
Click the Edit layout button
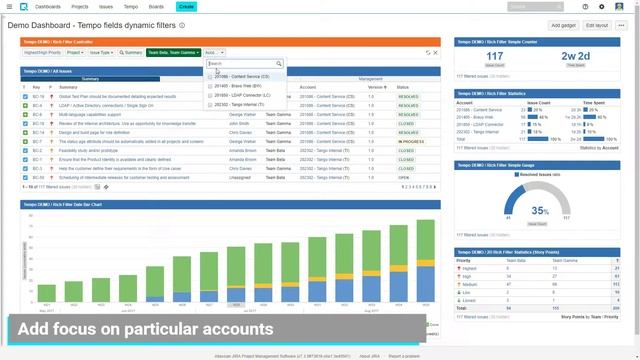[597, 25]
